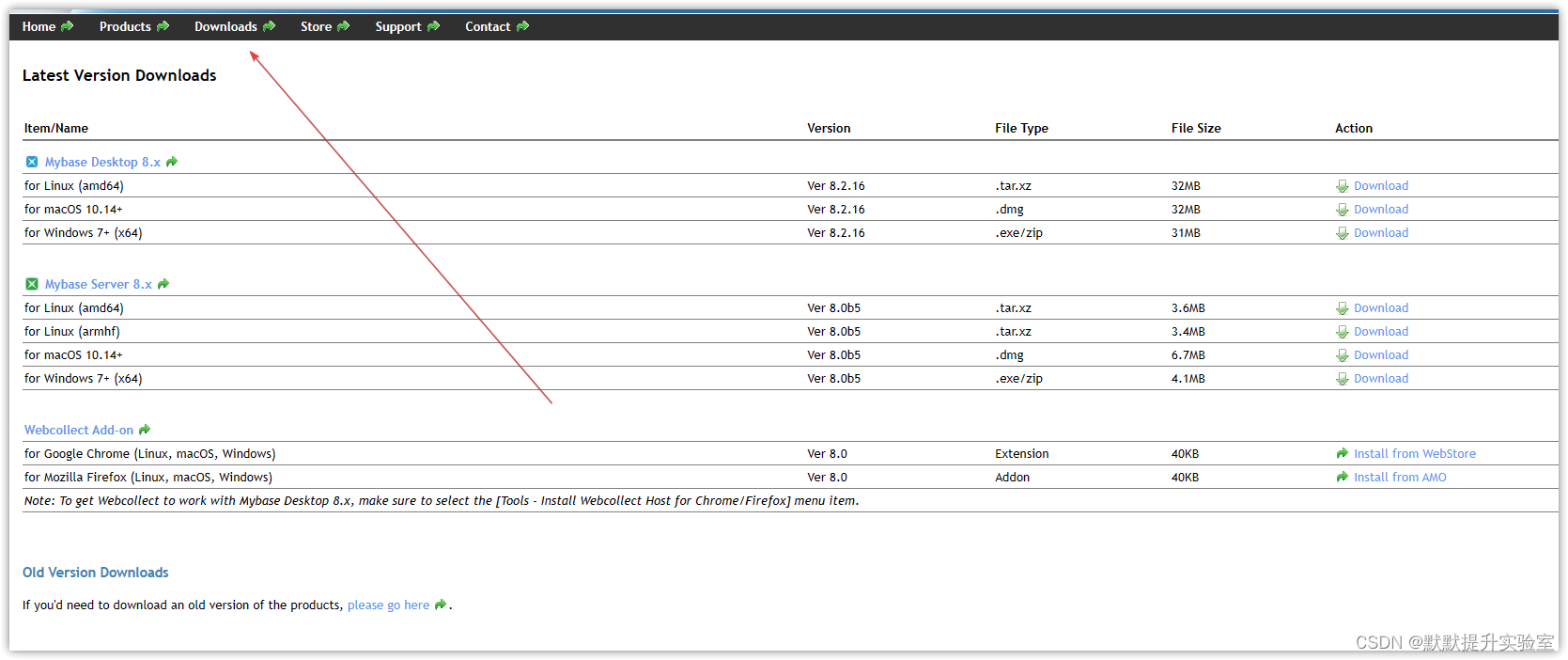Click the green arrow icon beside Home

coord(67,26)
